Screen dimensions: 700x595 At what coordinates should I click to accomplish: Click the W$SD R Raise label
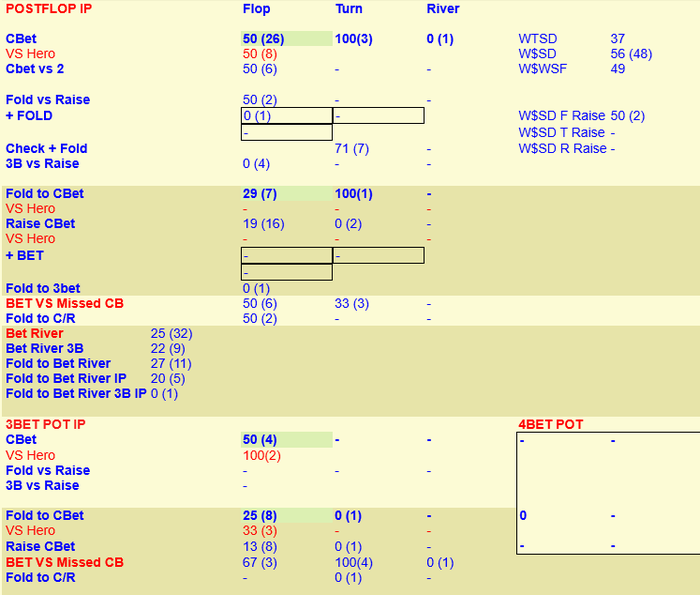[x=562, y=149]
